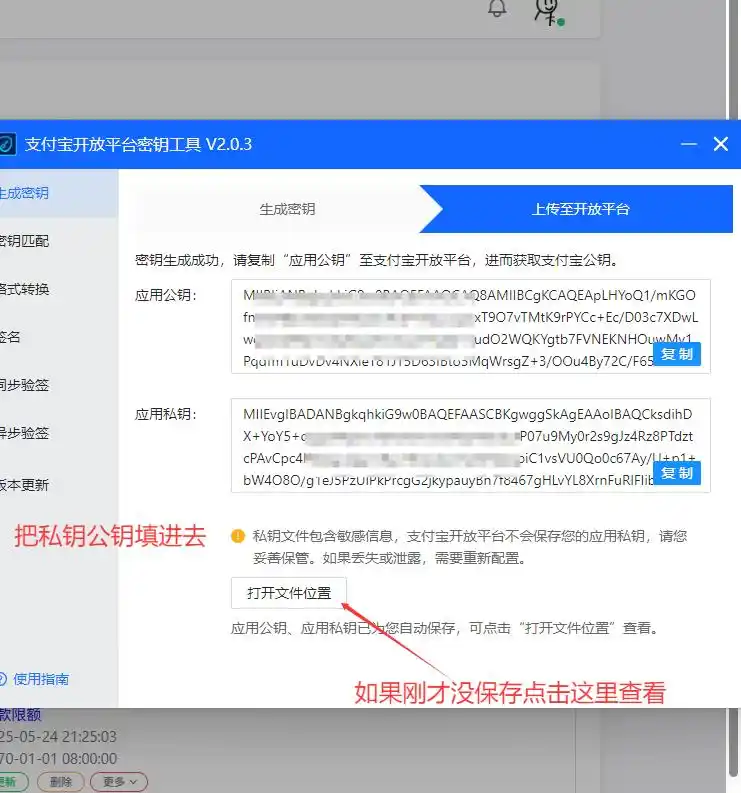Open 格式转换 in the left sidebar
Screen dimensions: 741x793
pos(24,290)
